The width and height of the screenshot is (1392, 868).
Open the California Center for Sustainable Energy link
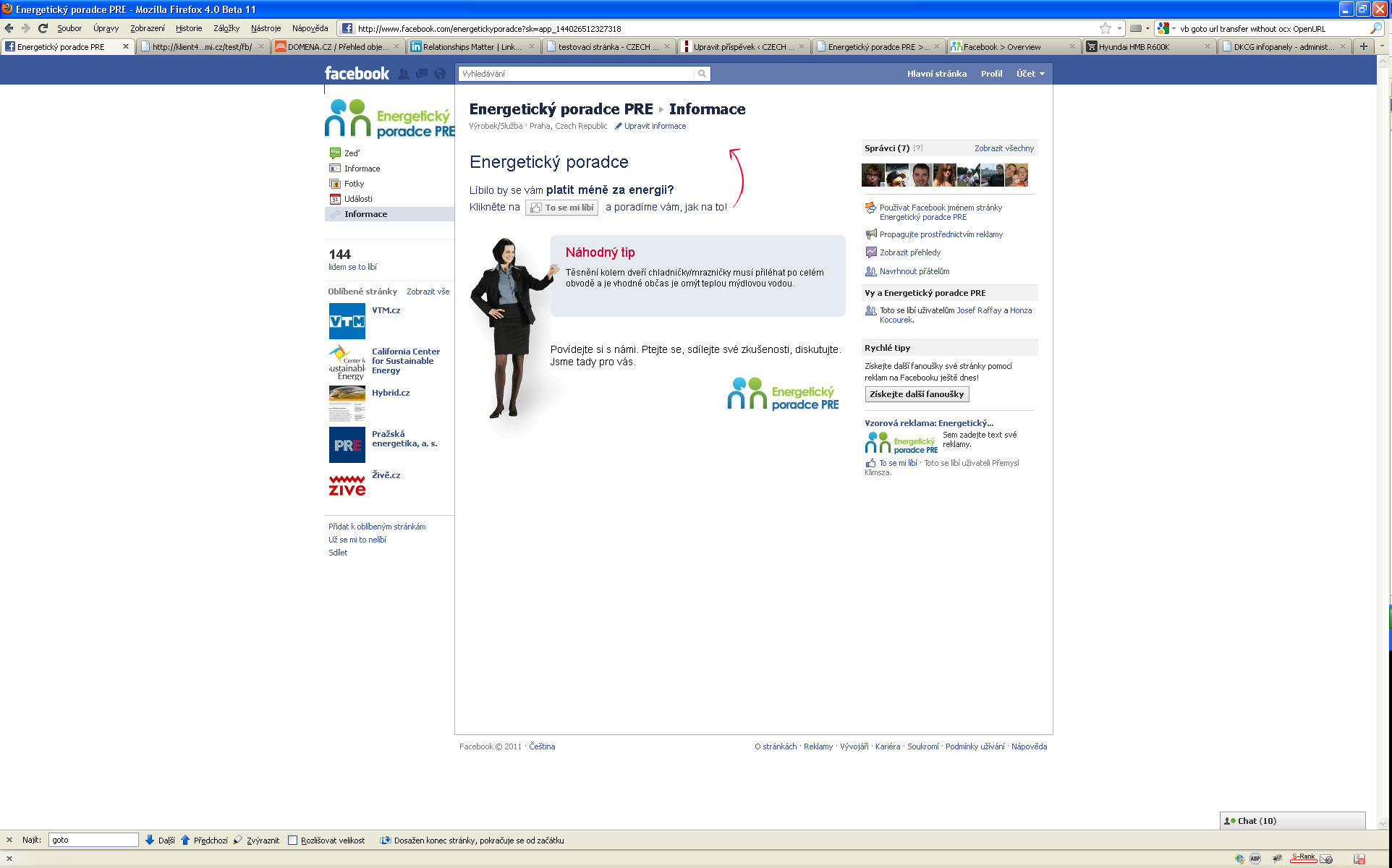(406, 361)
